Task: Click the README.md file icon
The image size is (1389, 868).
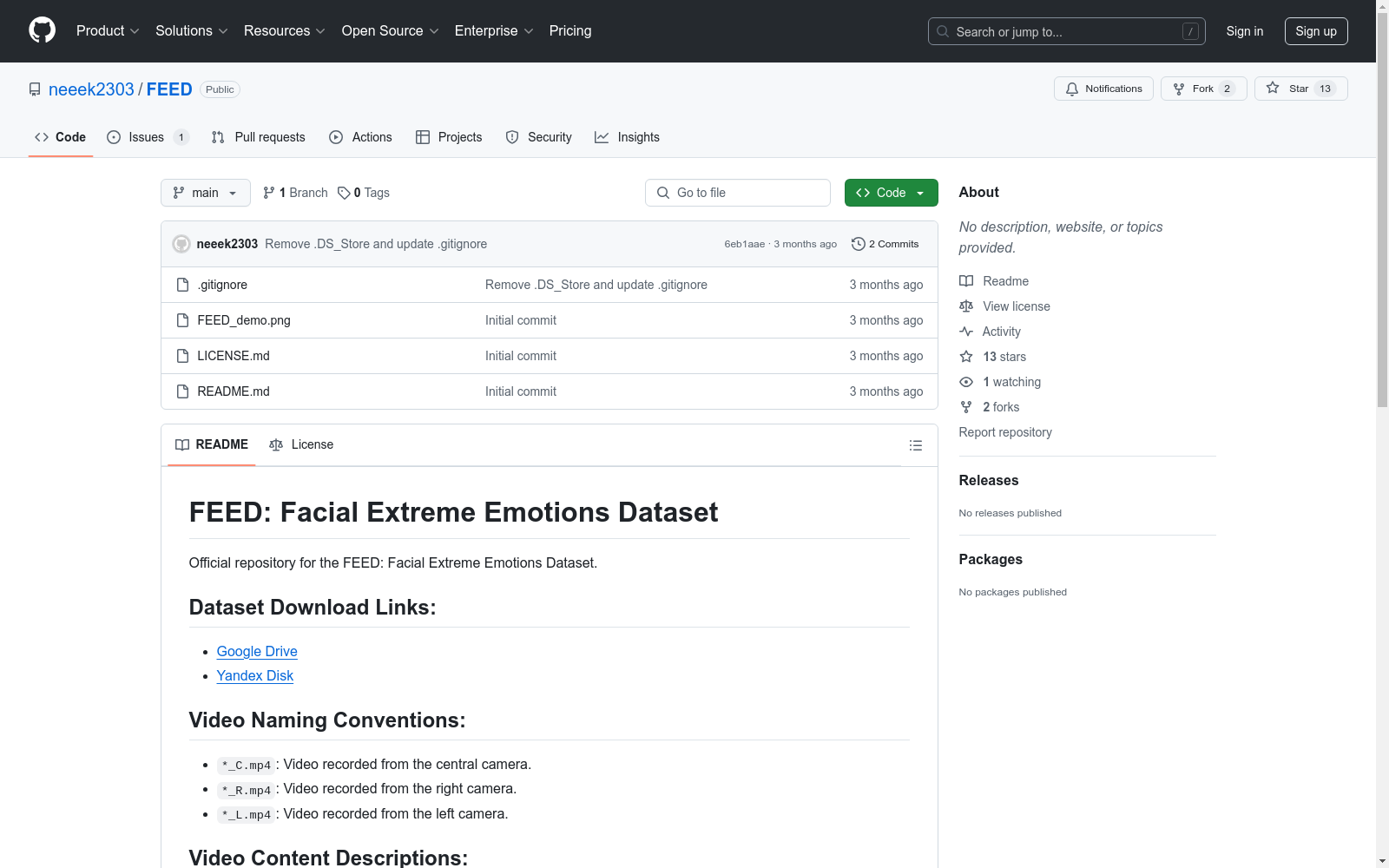Action: [182, 391]
